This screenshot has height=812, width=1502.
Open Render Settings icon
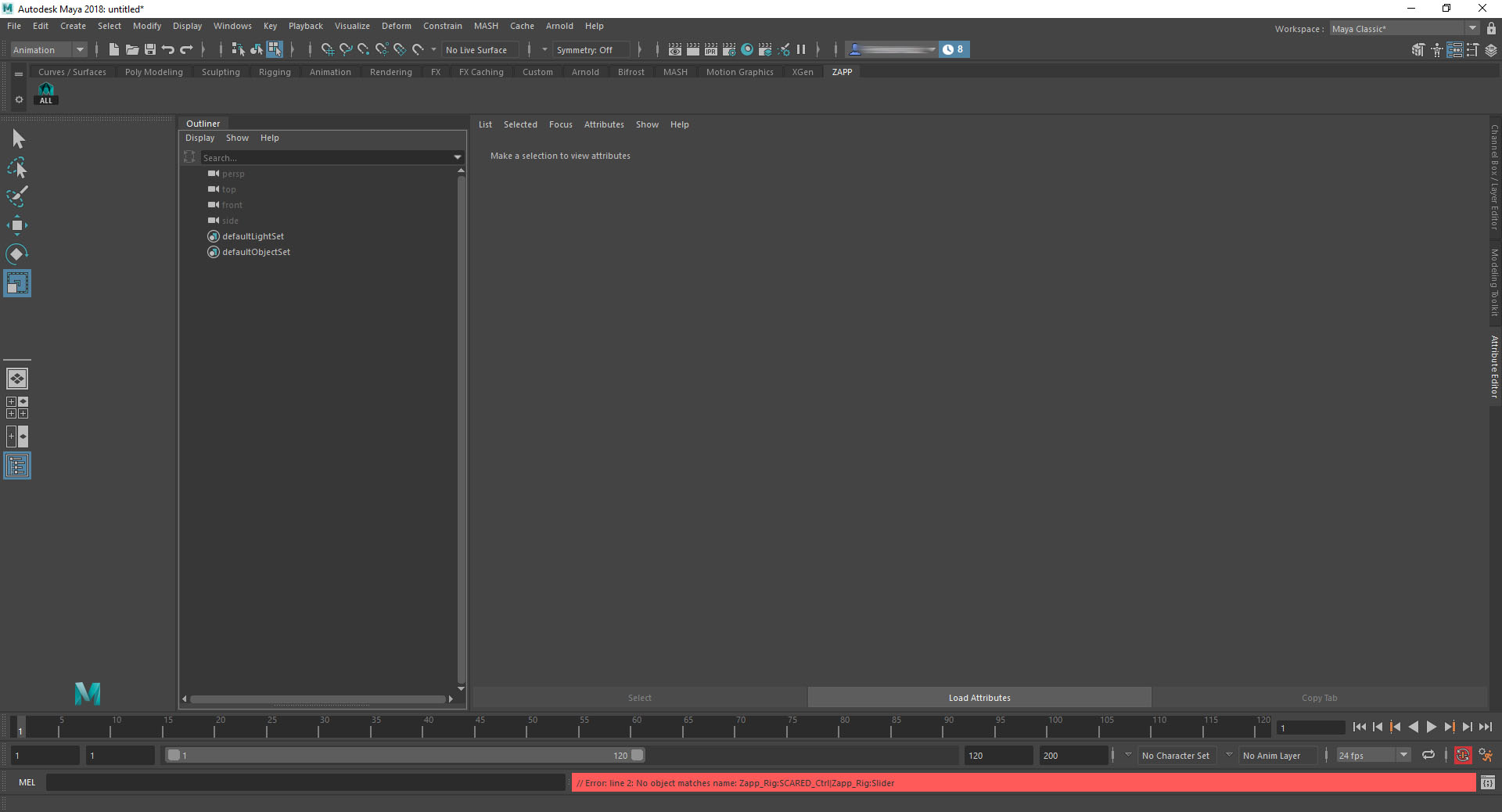729,49
